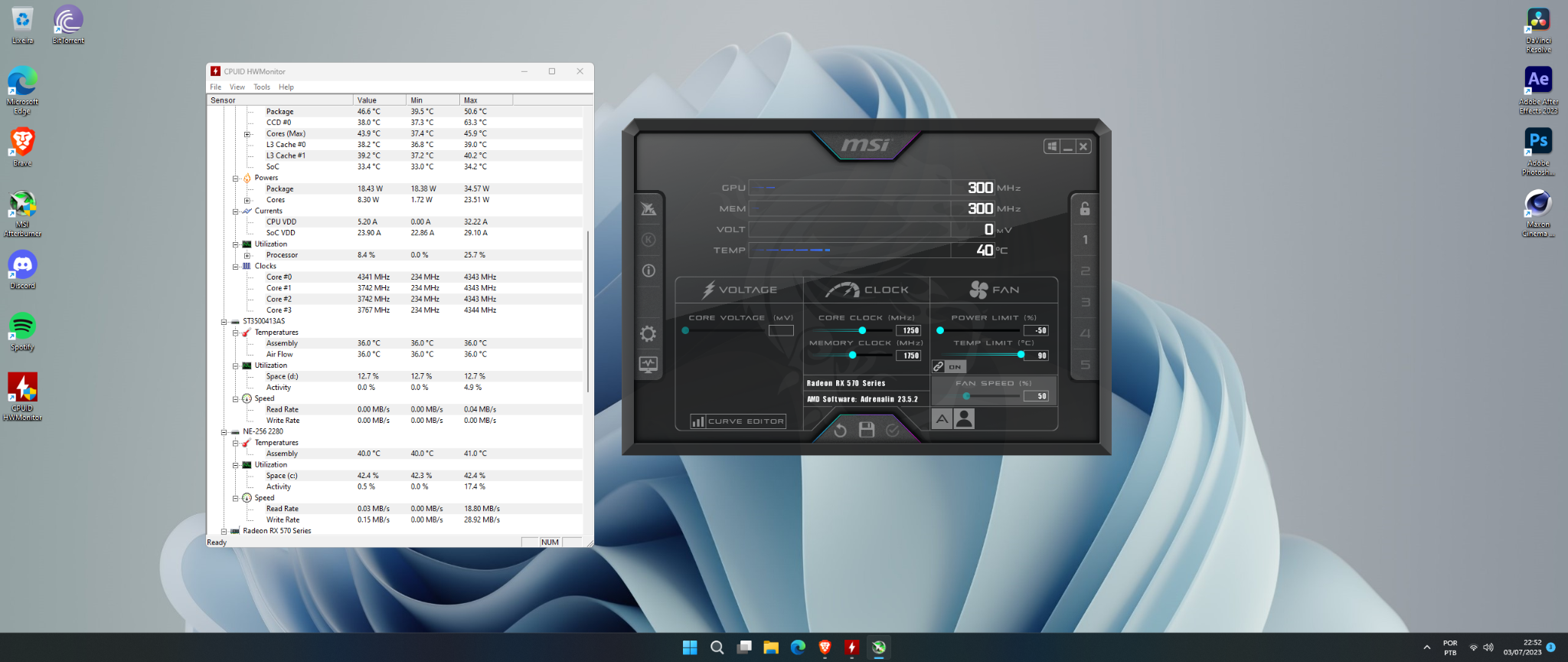1568x662 pixels.
Task: Open the Curve Editor in Afterburner
Action: (738, 421)
